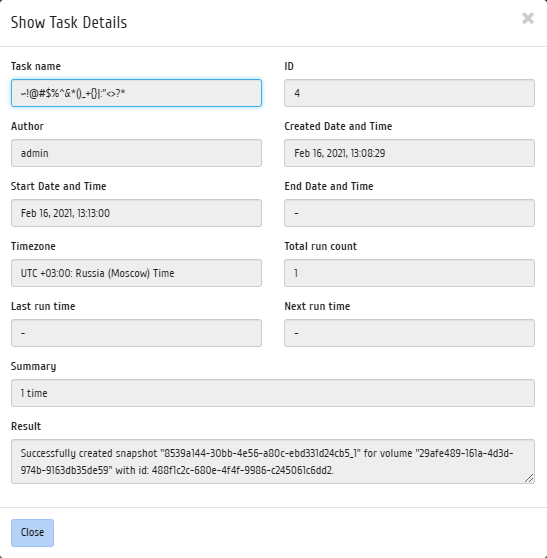The image size is (547, 558).
Task: Click the Task name label
Action: pyautogui.click(x=36, y=66)
